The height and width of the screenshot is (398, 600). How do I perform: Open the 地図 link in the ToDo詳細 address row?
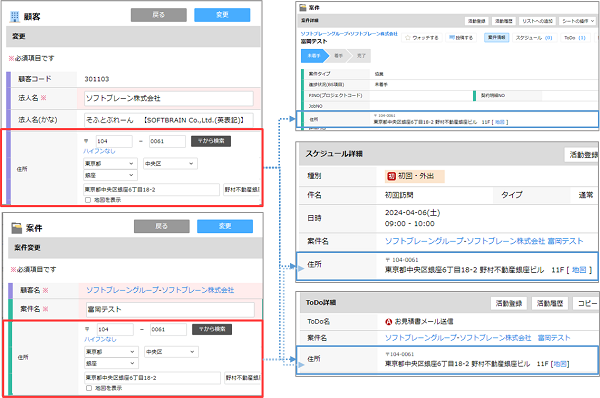pos(560,364)
